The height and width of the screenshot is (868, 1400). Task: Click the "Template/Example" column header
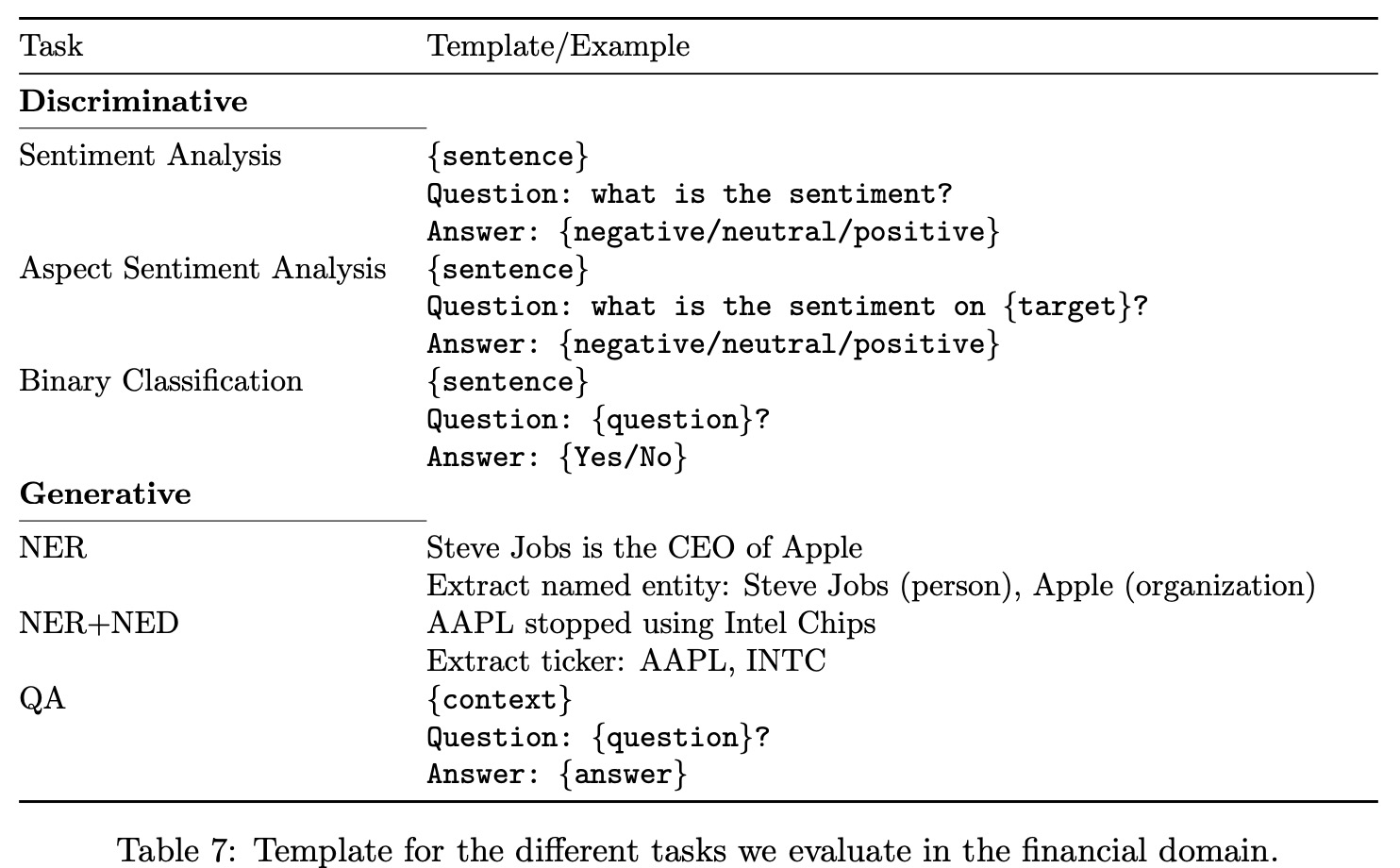[558, 46]
